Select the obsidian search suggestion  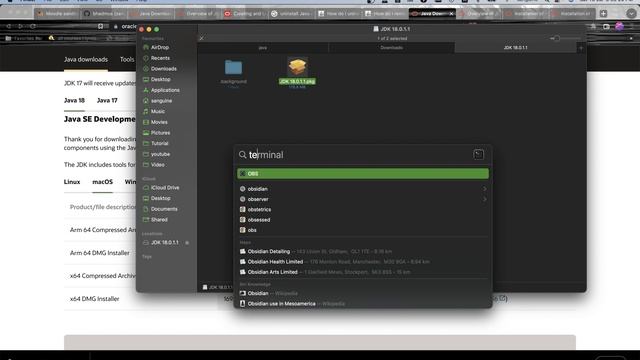click(363, 189)
